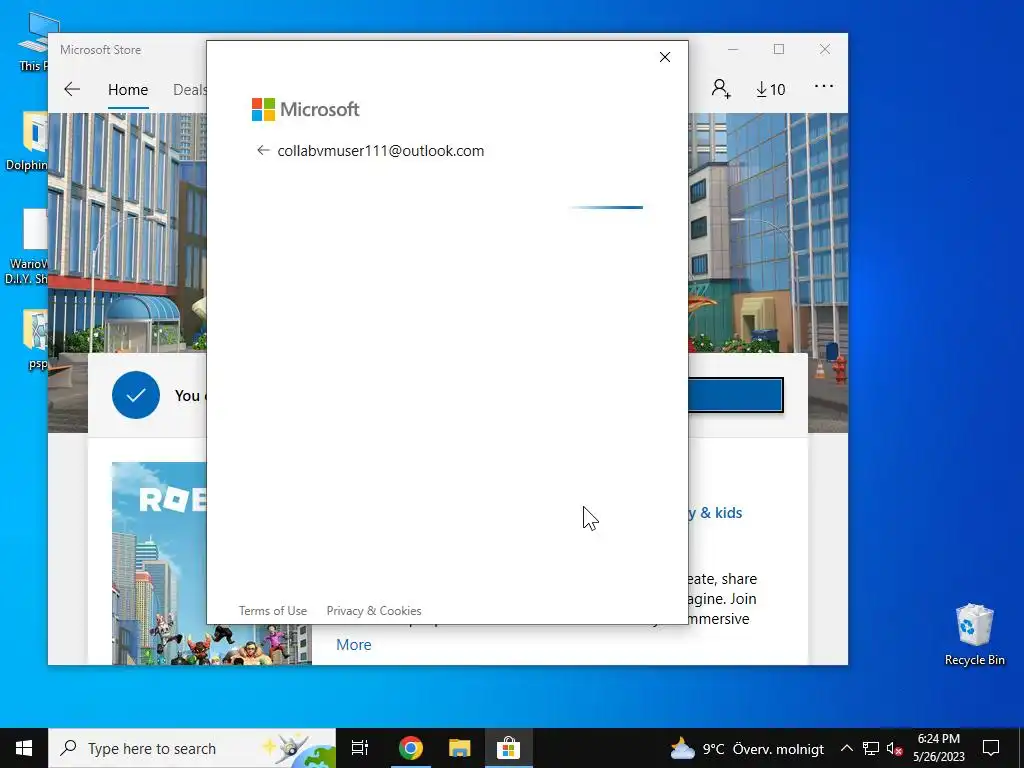1024x768 pixels.
Task: Select the psp desktop folder
Action: 34,339
